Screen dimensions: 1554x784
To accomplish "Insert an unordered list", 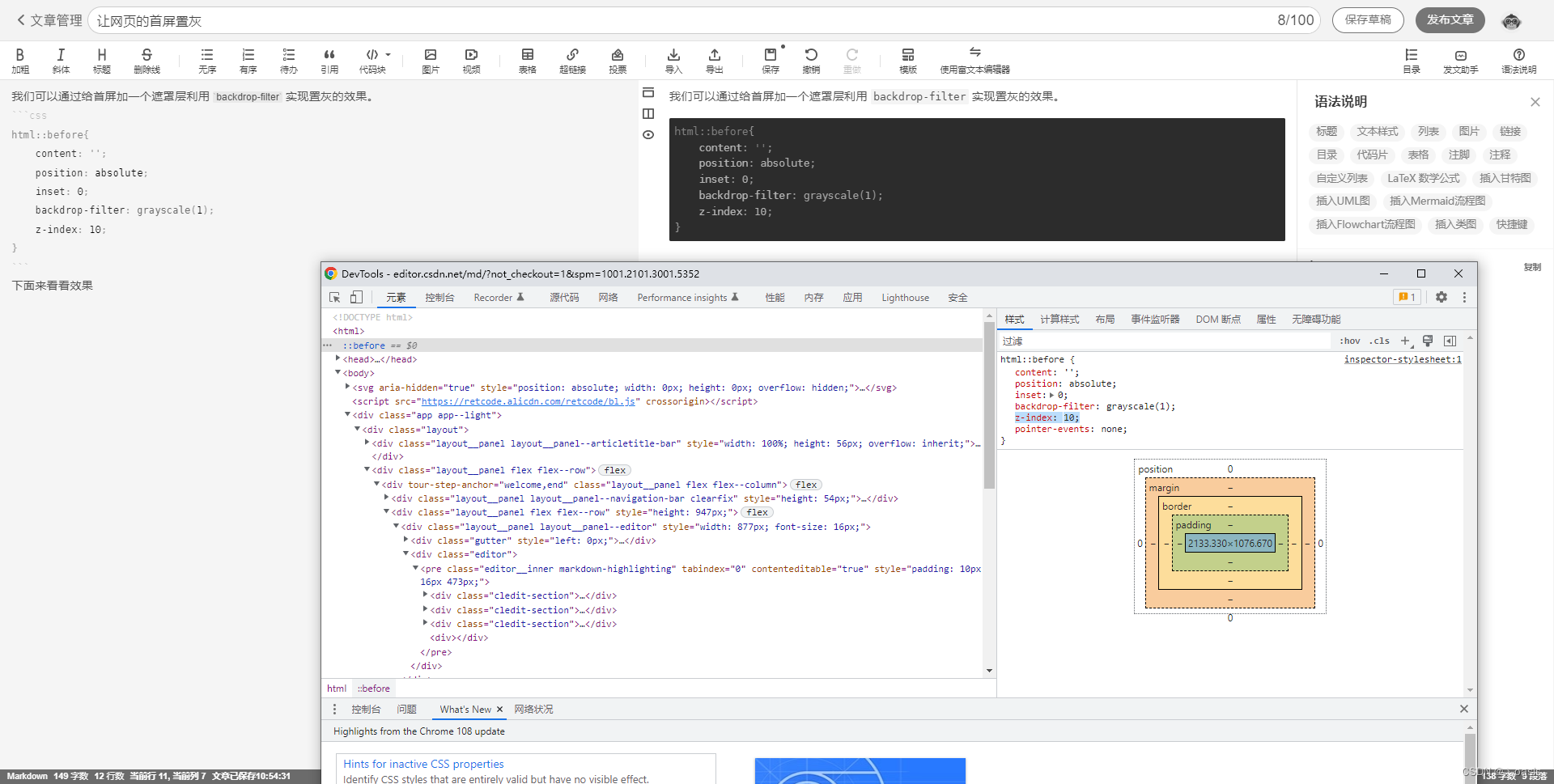I will pyautogui.click(x=207, y=60).
